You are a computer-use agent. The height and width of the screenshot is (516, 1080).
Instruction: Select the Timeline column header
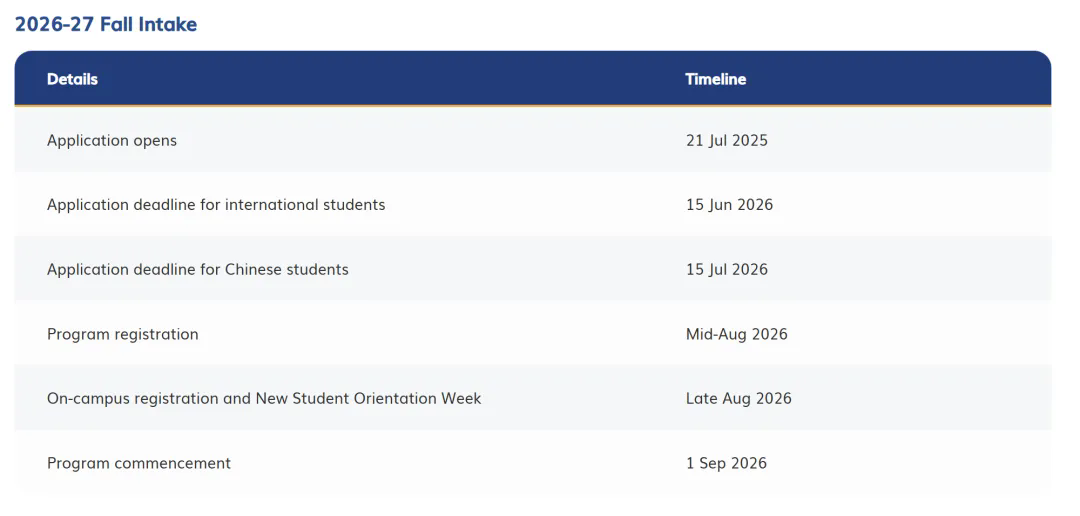click(x=716, y=79)
